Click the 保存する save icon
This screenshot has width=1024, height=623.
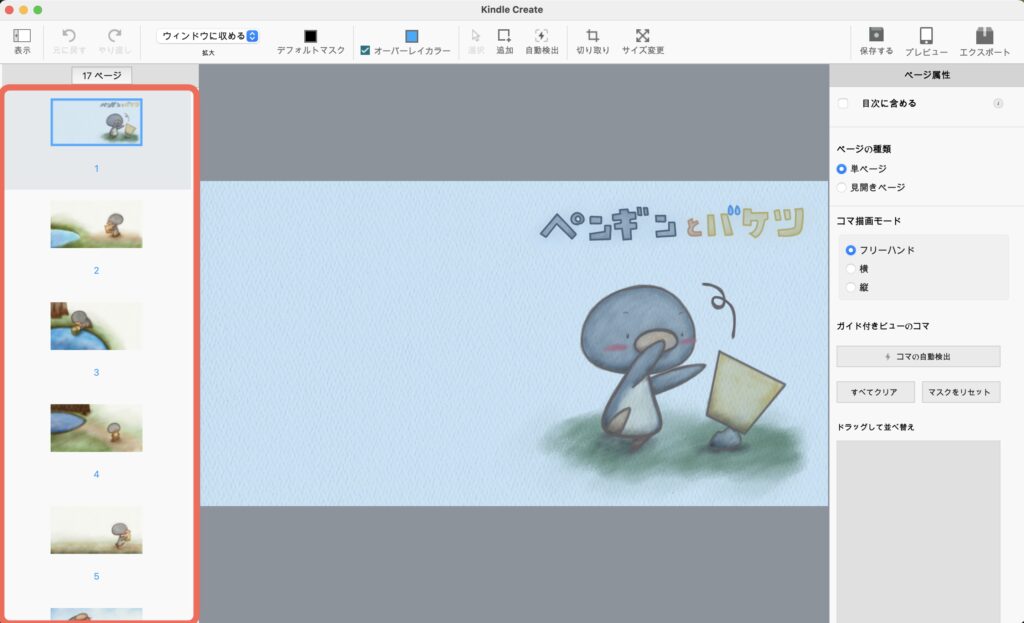pyautogui.click(x=876, y=35)
